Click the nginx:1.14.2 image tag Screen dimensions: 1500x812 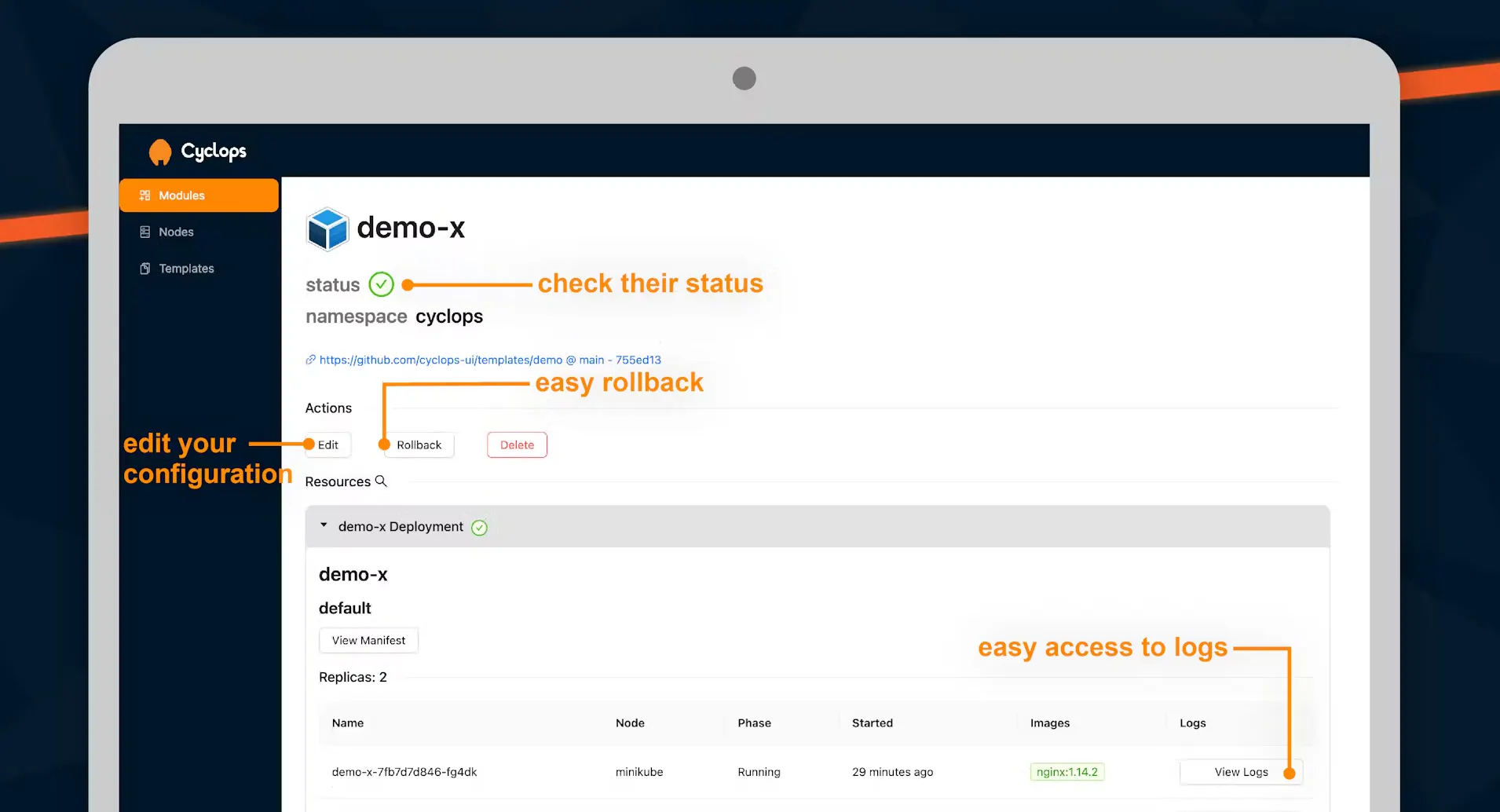pyautogui.click(x=1067, y=772)
